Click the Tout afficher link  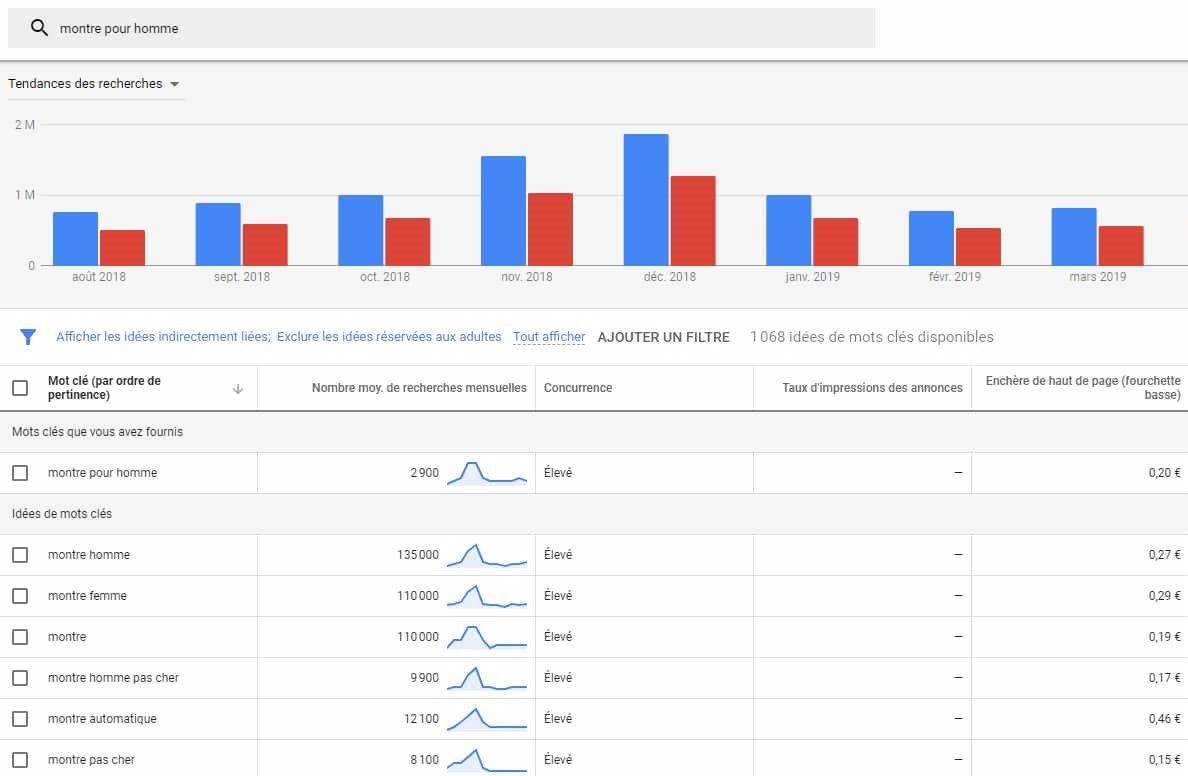[549, 336]
